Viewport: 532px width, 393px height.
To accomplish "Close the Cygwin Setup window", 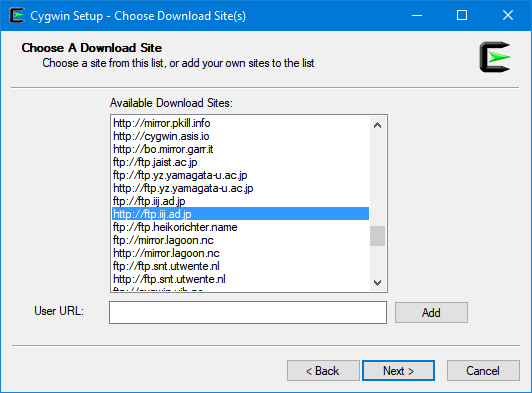I will click(x=508, y=15).
